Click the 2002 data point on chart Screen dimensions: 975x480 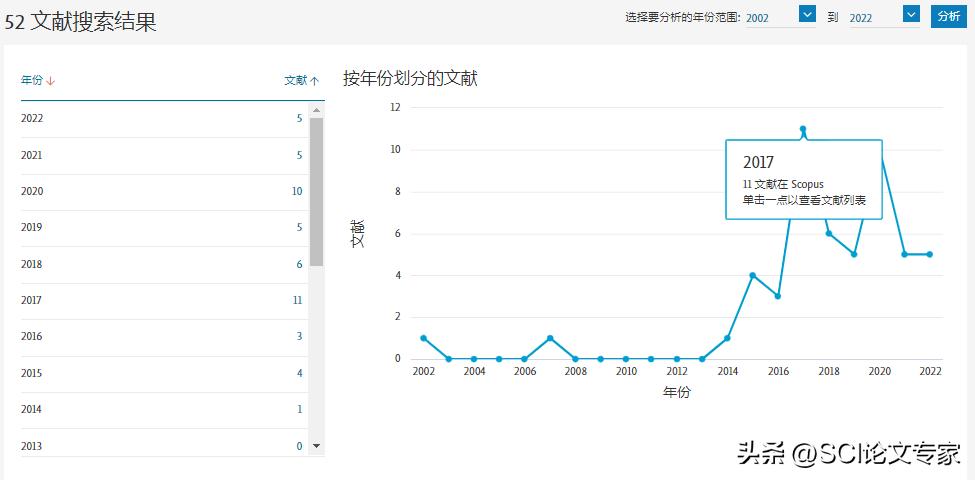423,338
